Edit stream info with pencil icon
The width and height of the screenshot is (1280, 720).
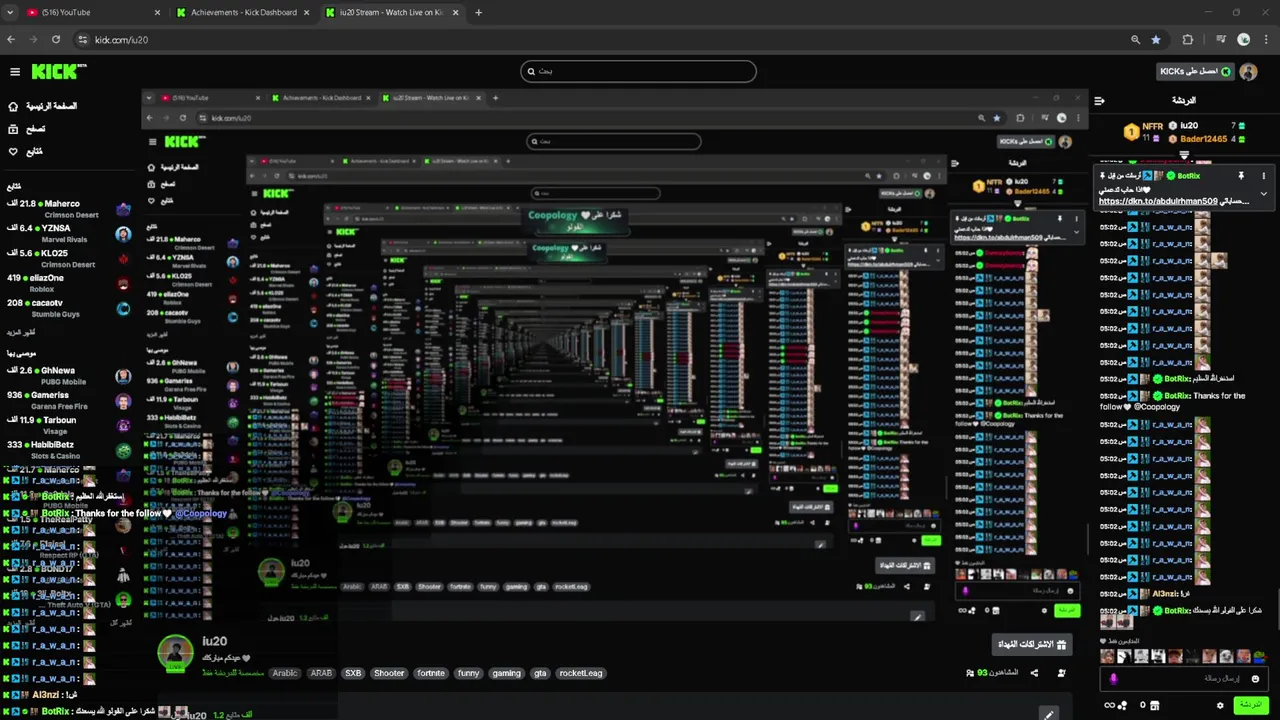pos(1048,715)
